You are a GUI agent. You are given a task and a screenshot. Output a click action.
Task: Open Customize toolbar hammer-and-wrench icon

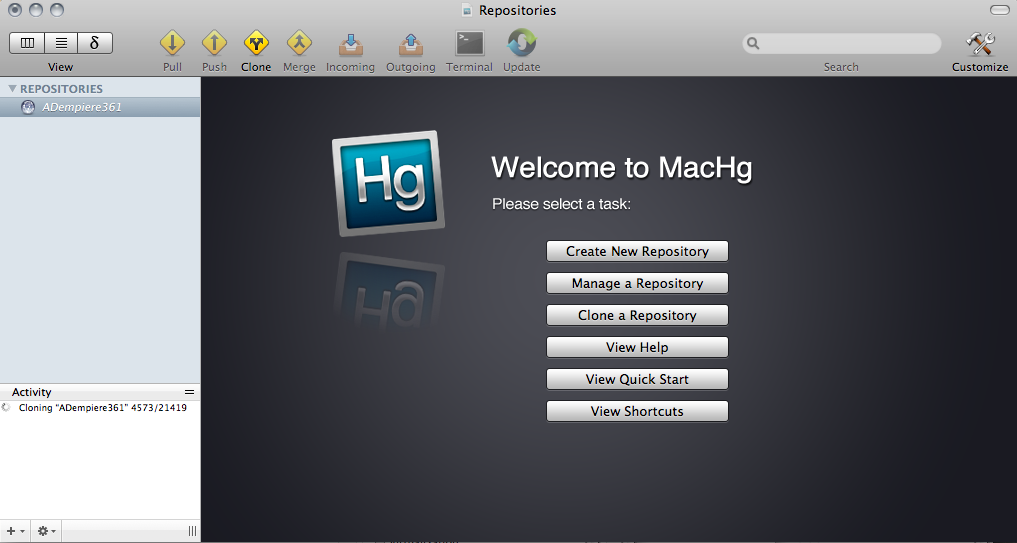point(980,44)
